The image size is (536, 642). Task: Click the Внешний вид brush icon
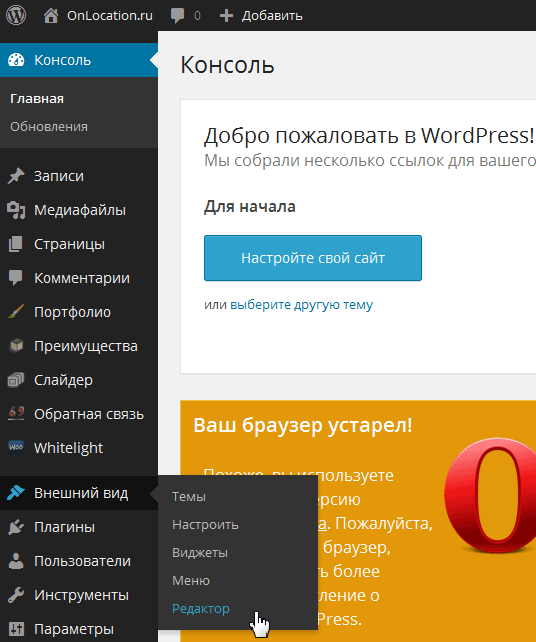click(16, 493)
